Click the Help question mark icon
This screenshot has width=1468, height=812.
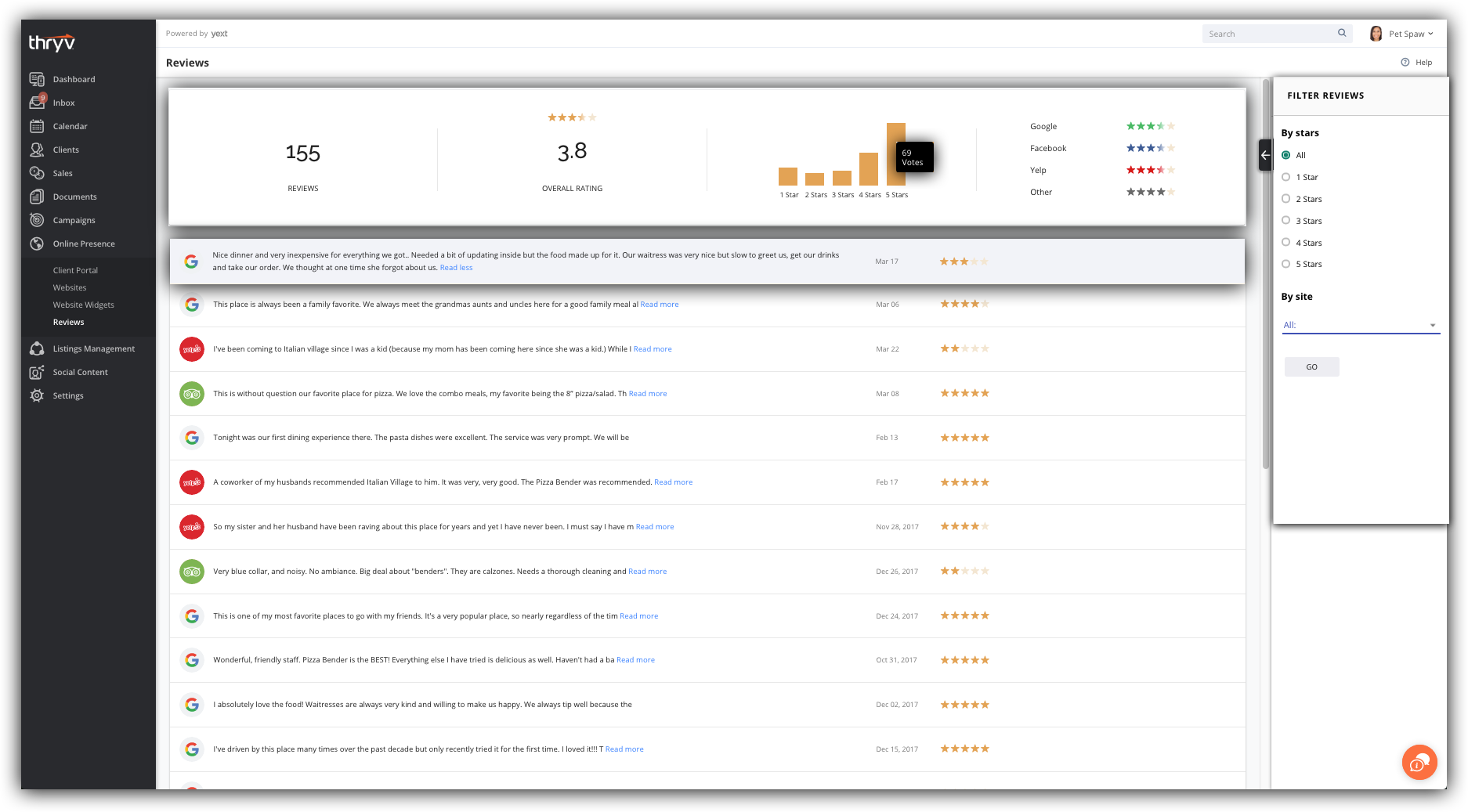coord(1405,62)
